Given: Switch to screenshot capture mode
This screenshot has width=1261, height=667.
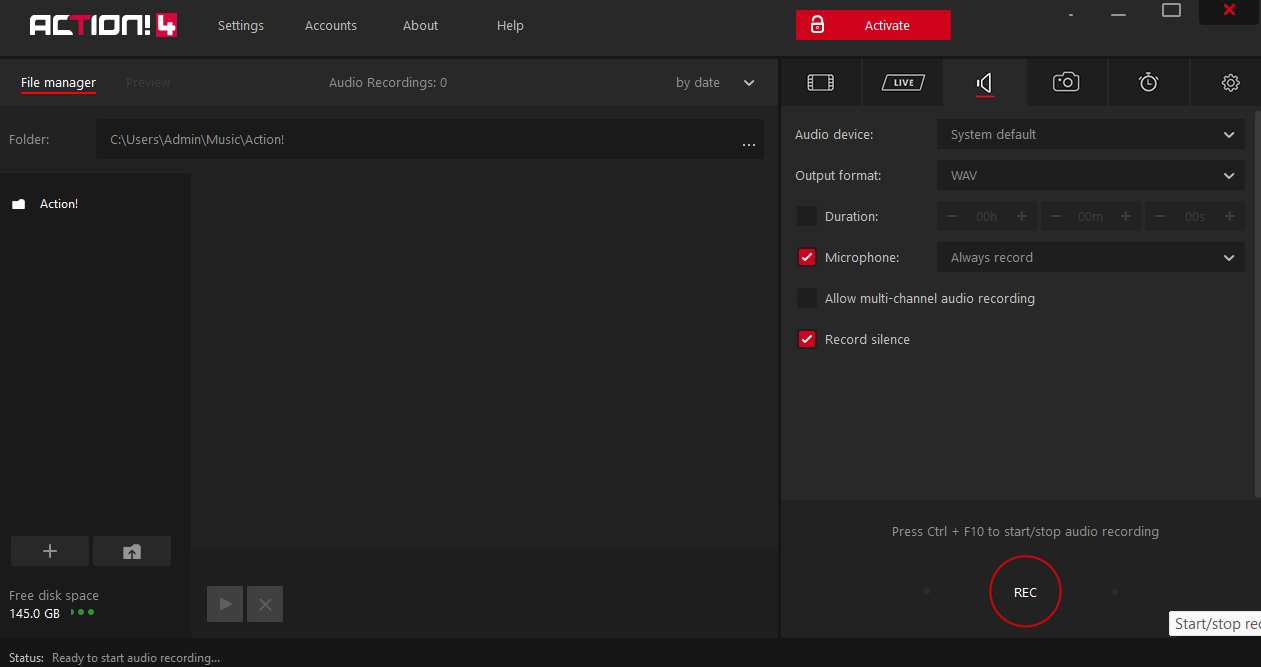Looking at the screenshot, I should 1066,82.
